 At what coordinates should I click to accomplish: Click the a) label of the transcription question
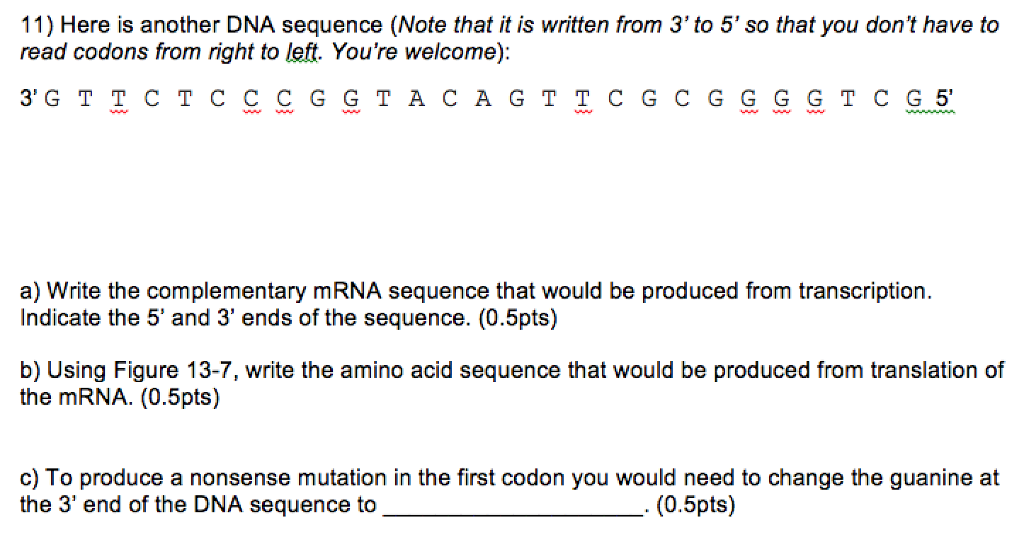30,291
